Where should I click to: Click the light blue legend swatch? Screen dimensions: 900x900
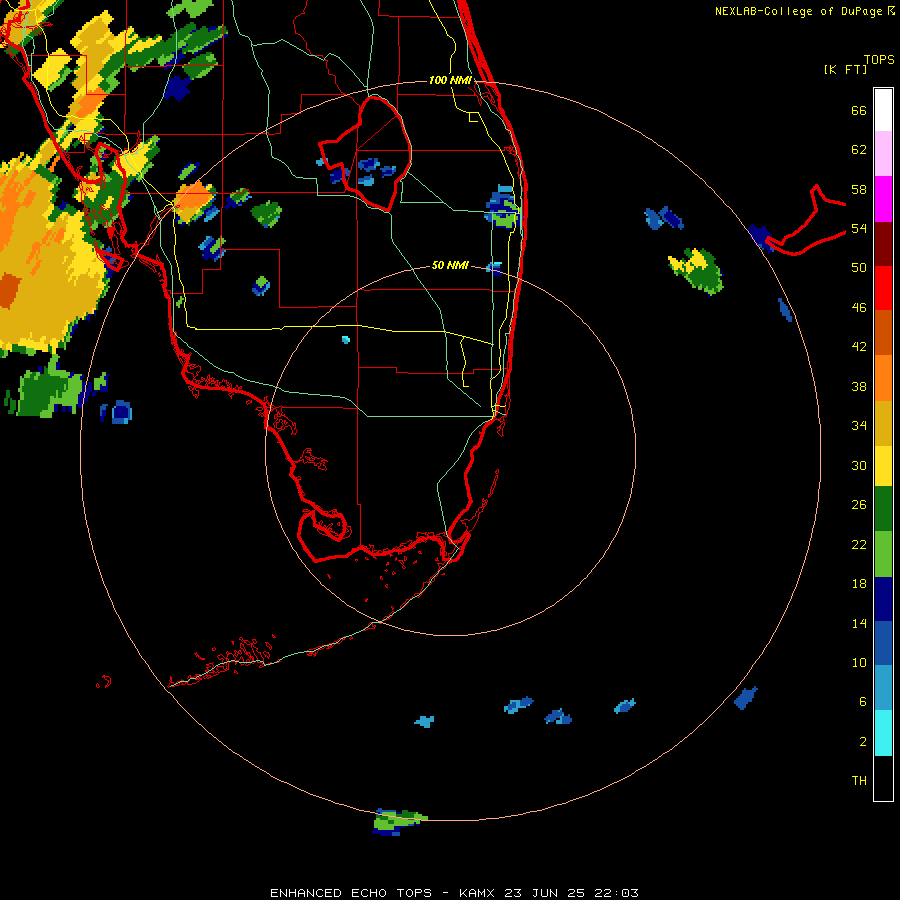[x=883, y=688]
